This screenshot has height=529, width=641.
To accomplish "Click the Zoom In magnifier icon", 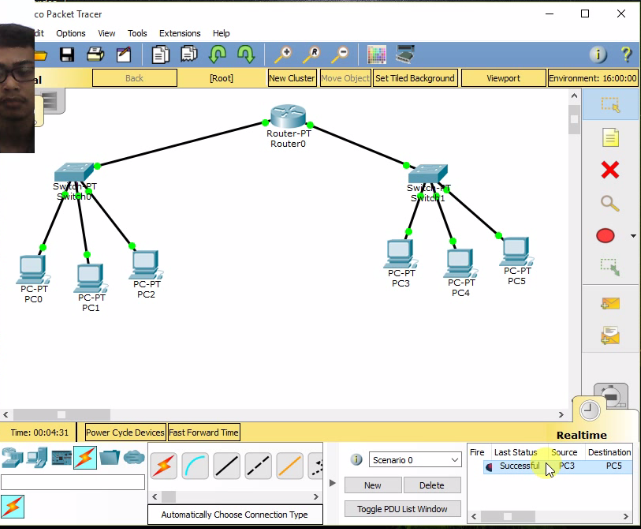I will click(x=283, y=55).
